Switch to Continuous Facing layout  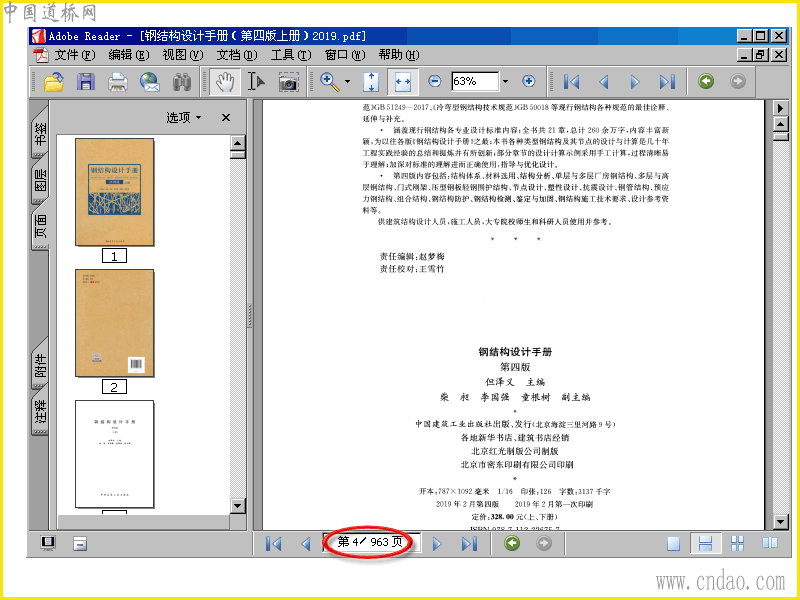coord(737,544)
